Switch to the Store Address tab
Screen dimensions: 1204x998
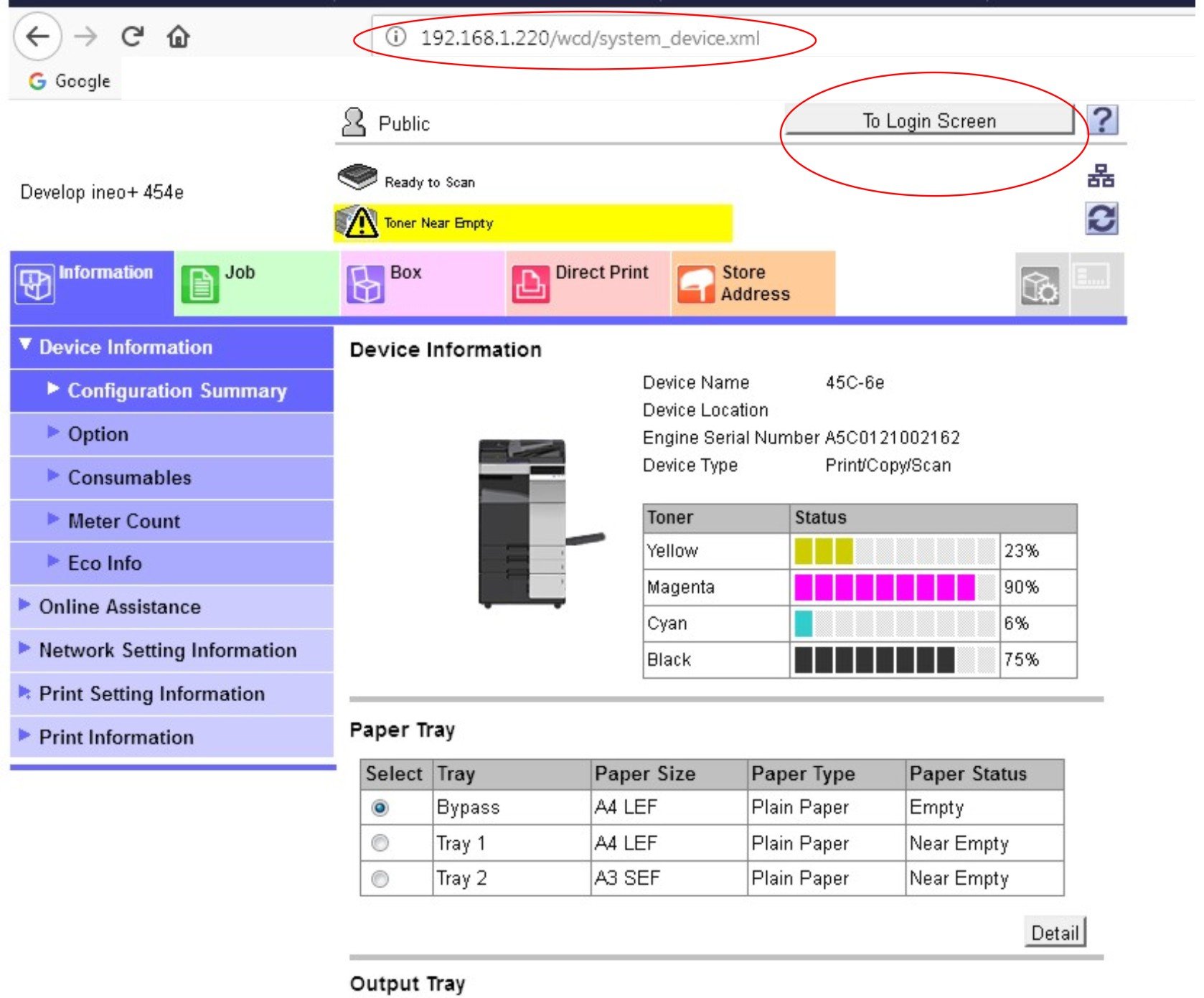(x=753, y=283)
